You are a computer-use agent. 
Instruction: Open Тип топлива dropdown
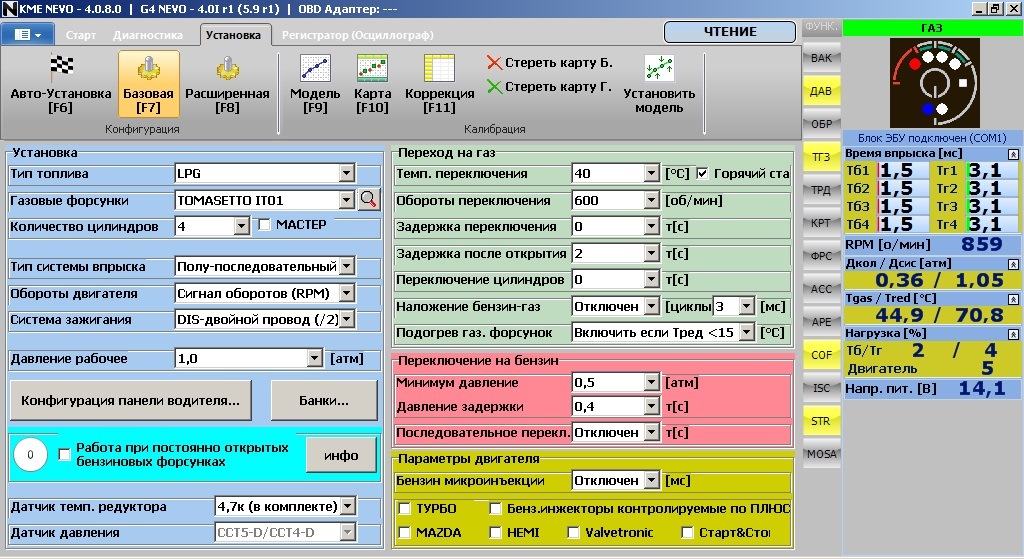click(347, 173)
